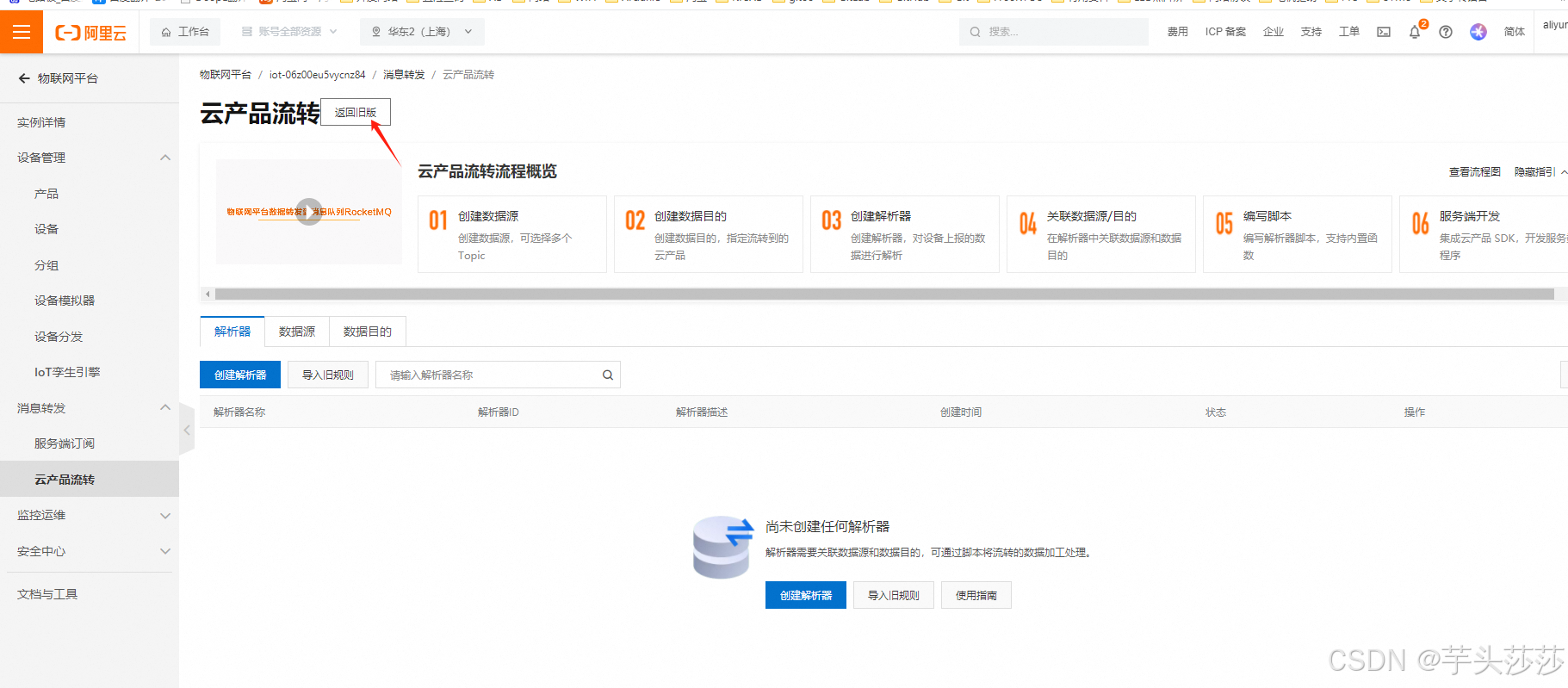The image size is (1568, 688).
Task: Open step 01 创建数据源 card
Action: pyautogui.click(x=512, y=234)
